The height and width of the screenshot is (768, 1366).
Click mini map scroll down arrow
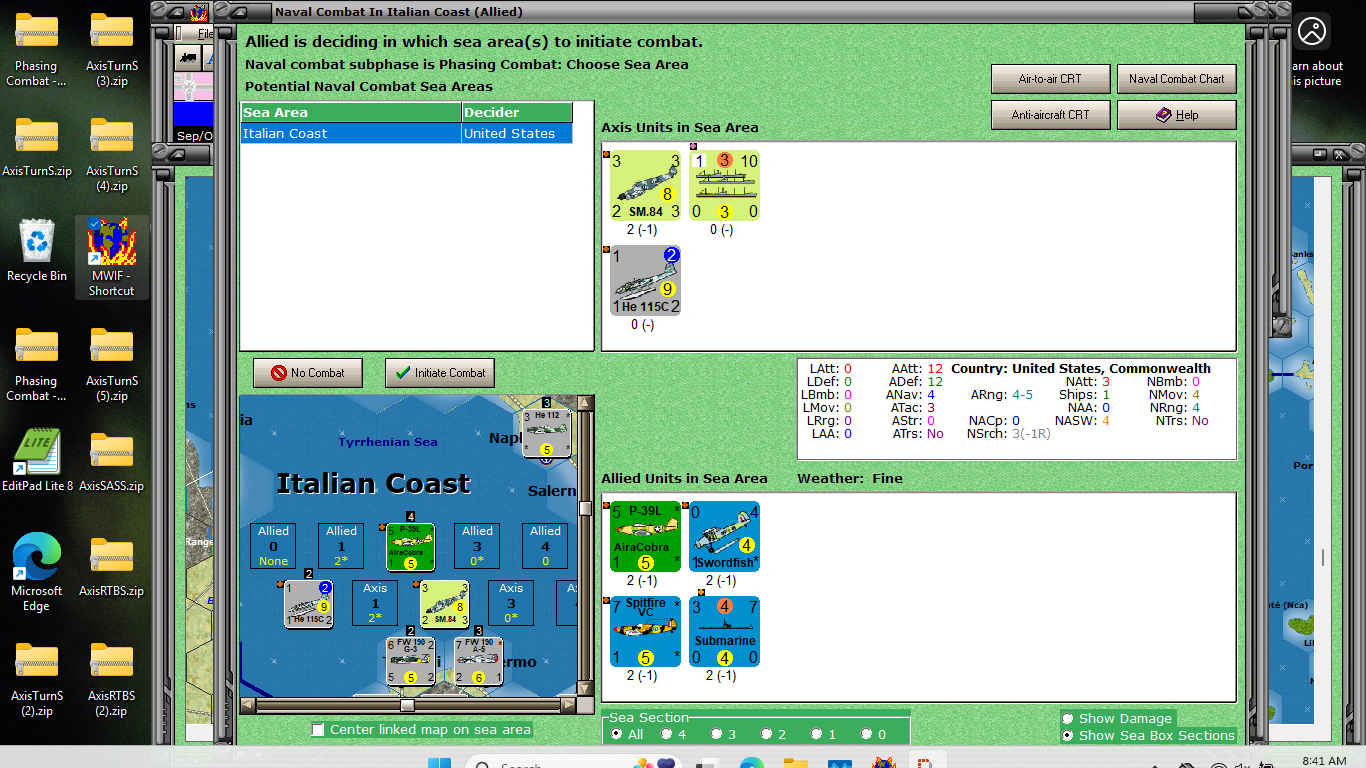point(585,689)
